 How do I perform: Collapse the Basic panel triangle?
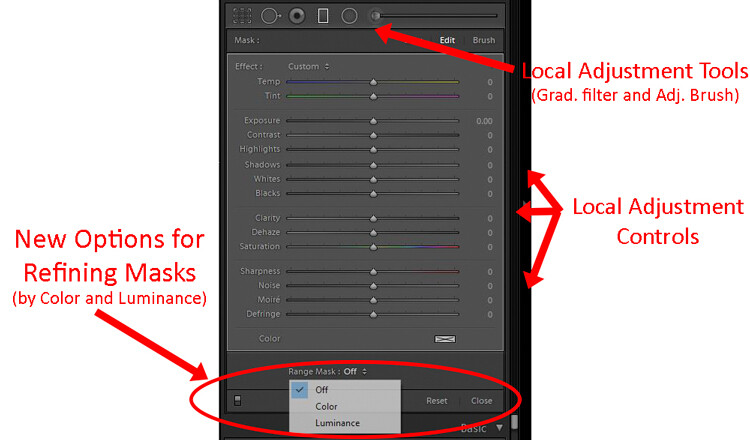tap(499, 428)
